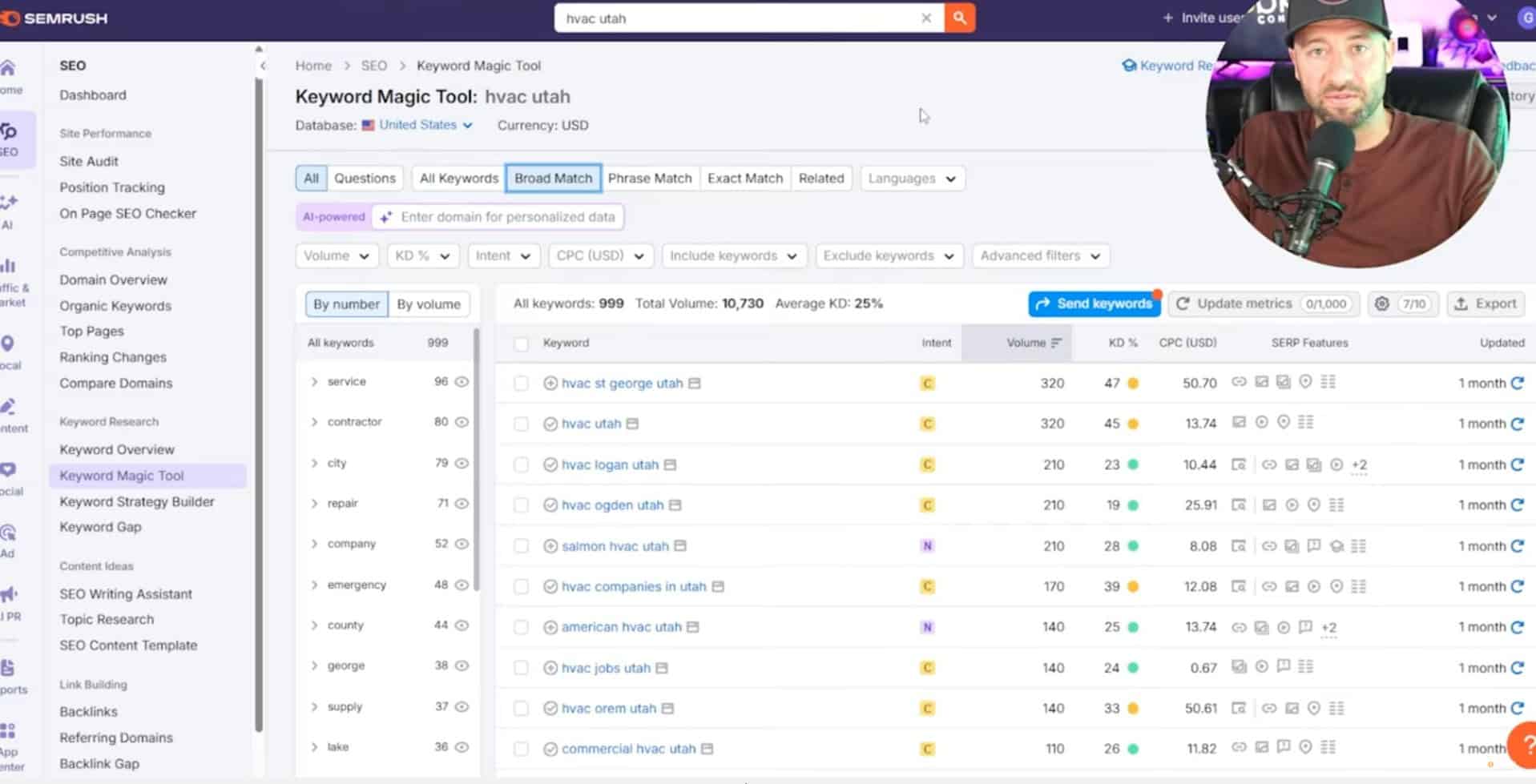Switch to the Phrase Match tab

click(x=650, y=178)
